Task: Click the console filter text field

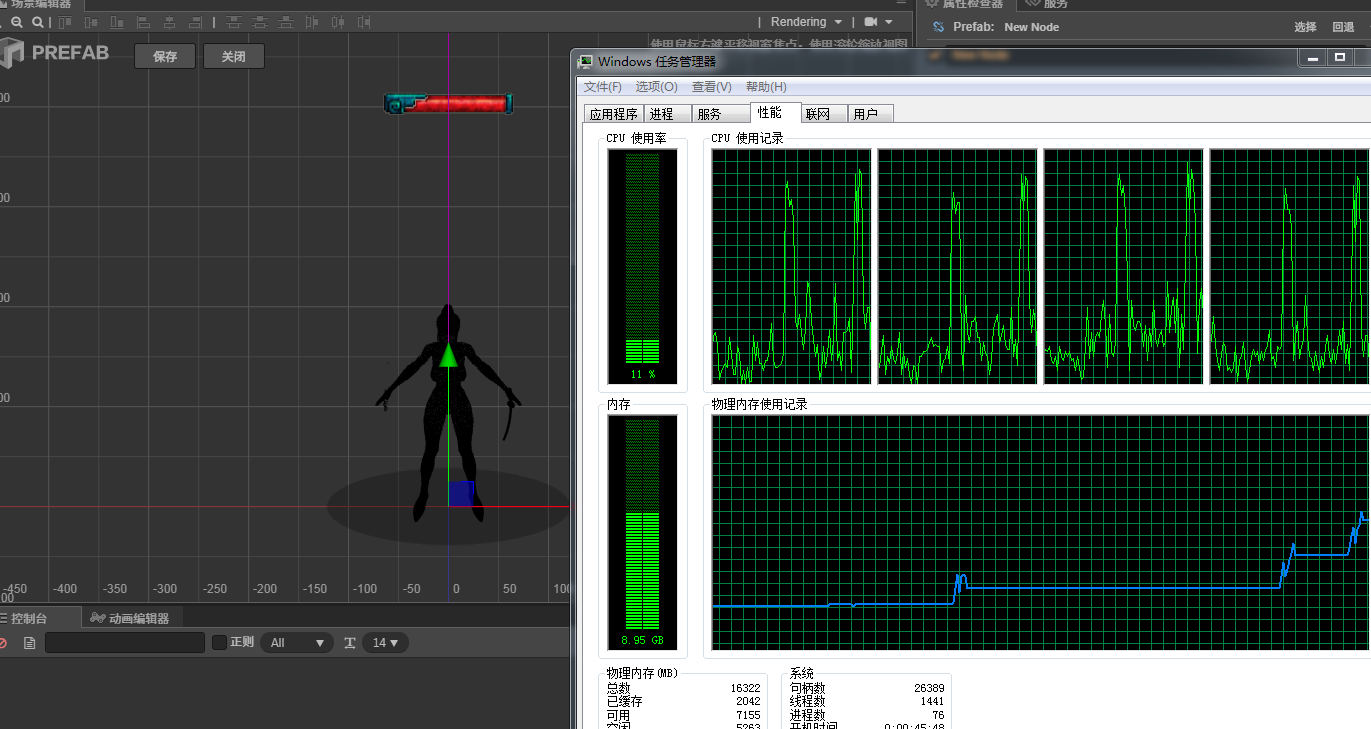Action: (125, 643)
